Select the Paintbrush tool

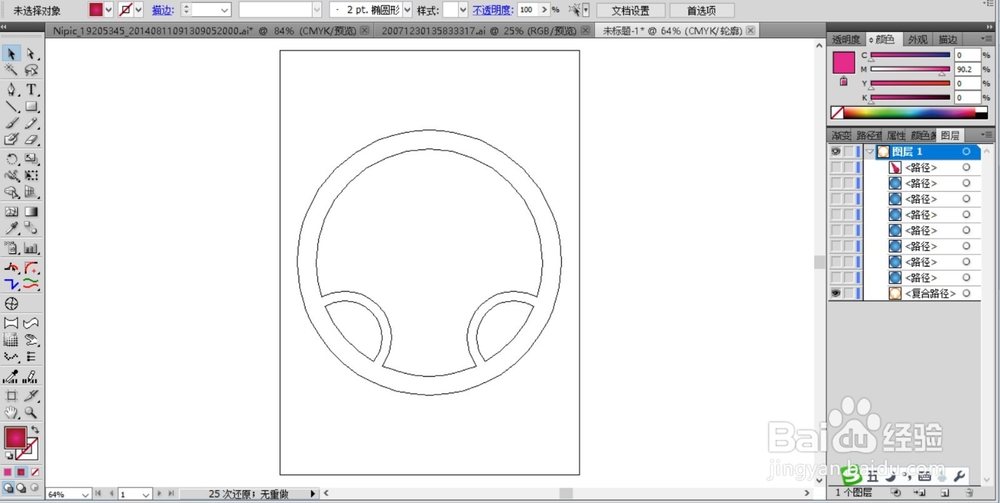pyautogui.click(x=11, y=123)
